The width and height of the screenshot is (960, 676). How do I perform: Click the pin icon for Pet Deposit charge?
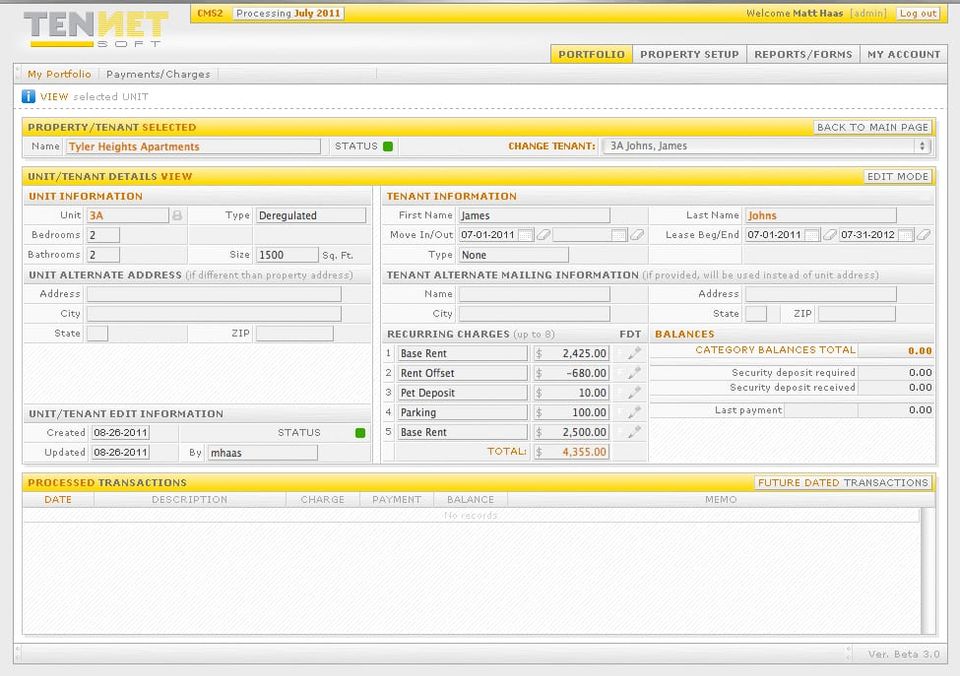click(x=634, y=393)
